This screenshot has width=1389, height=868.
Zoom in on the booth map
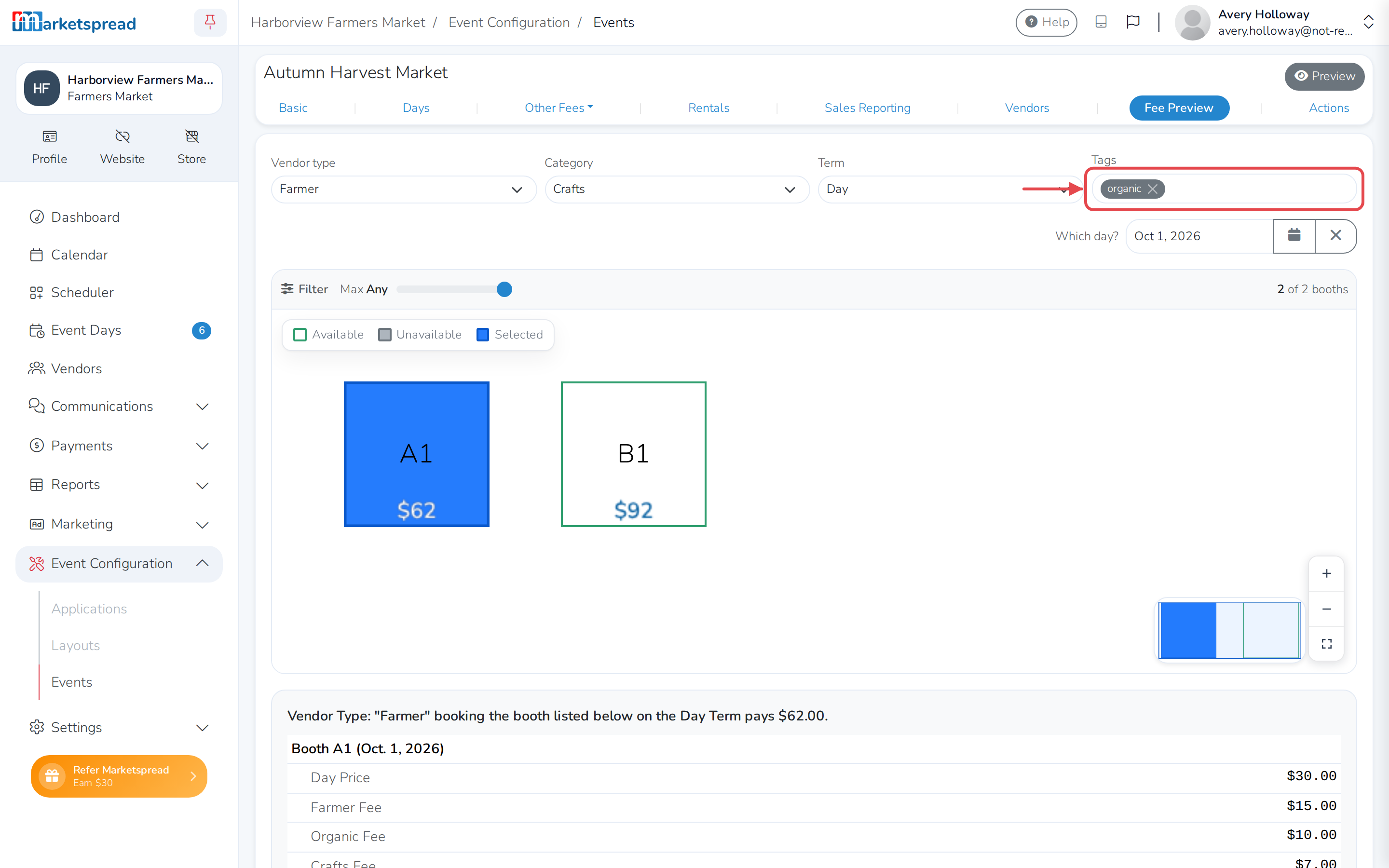coord(1326,573)
